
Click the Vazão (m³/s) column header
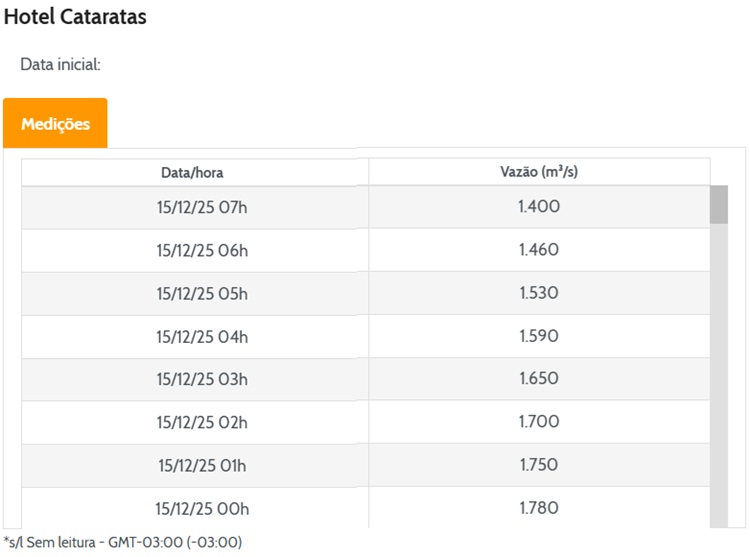click(539, 172)
